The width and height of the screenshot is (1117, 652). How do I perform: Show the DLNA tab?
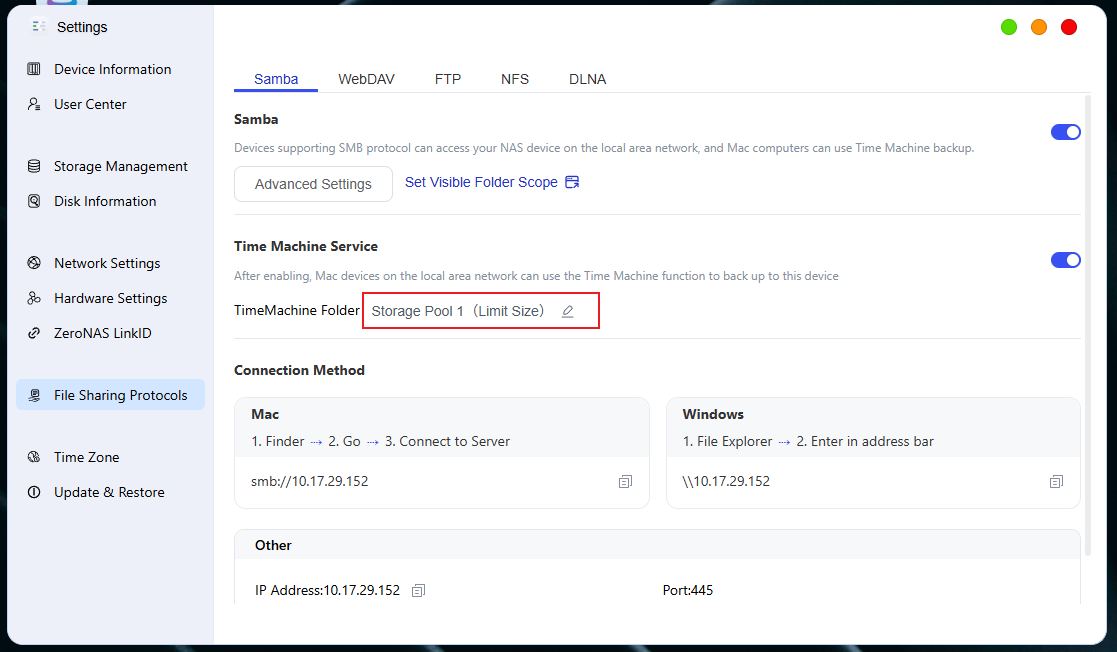tap(588, 79)
